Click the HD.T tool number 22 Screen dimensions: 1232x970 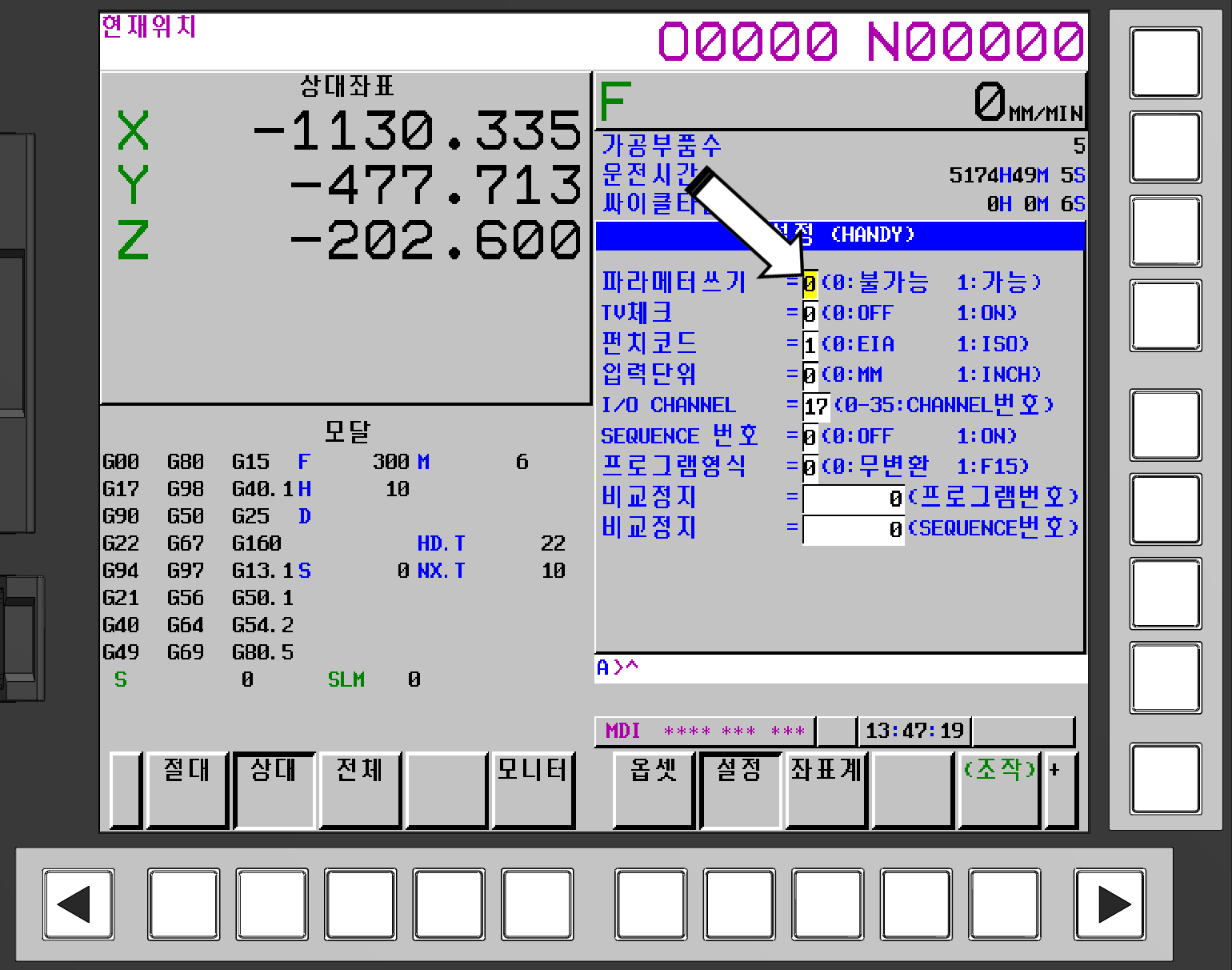[554, 543]
